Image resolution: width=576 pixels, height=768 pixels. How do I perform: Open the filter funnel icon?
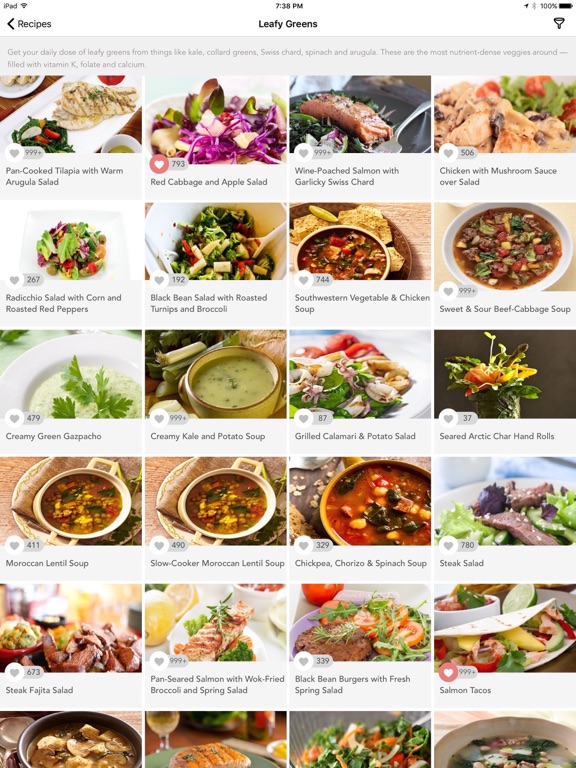(x=558, y=23)
